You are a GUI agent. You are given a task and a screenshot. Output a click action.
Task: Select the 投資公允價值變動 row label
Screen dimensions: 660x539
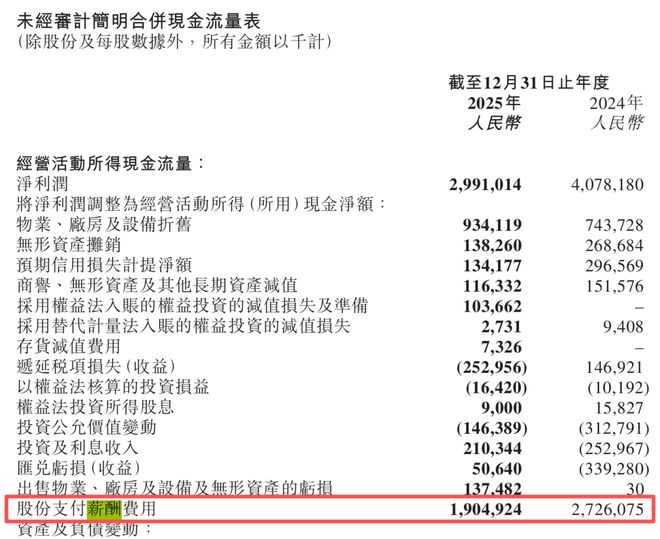click(x=86, y=427)
